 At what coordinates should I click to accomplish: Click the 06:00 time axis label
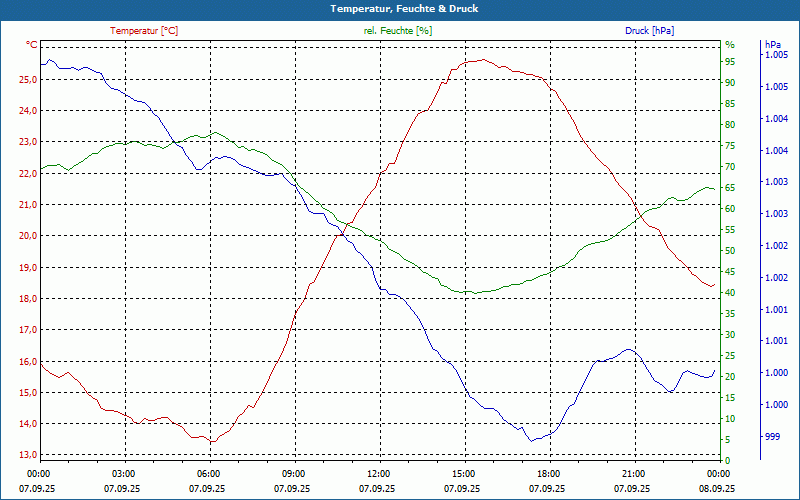(208, 474)
